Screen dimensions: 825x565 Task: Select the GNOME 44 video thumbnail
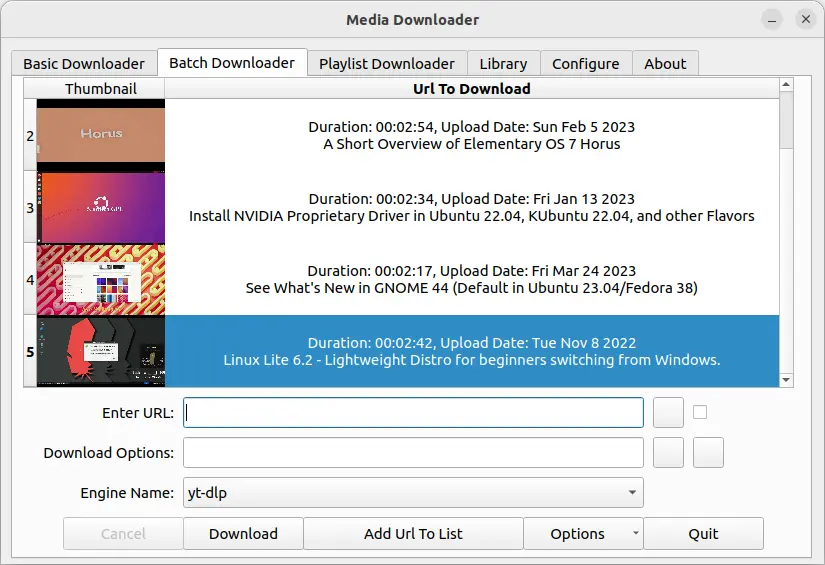pyautogui.click(x=101, y=279)
